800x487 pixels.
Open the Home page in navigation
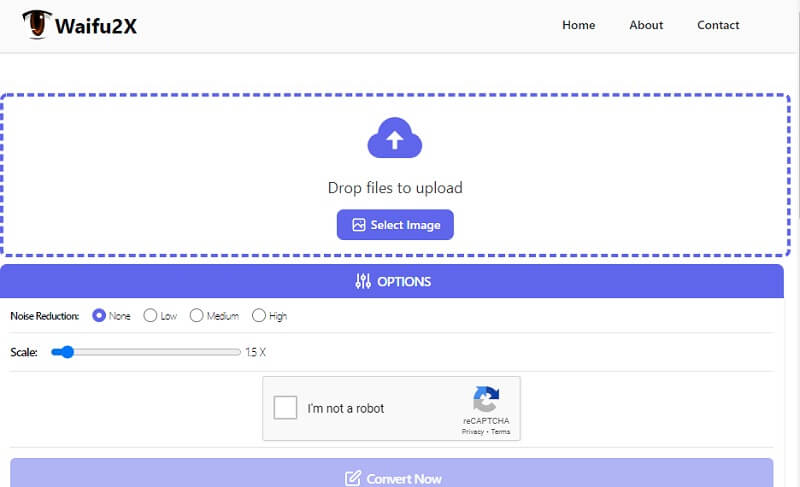[578, 25]
